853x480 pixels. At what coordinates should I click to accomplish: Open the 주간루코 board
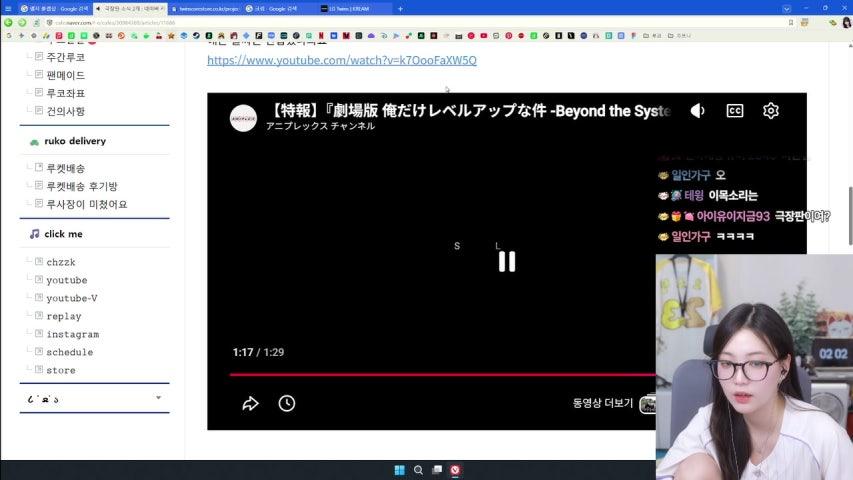65,57
